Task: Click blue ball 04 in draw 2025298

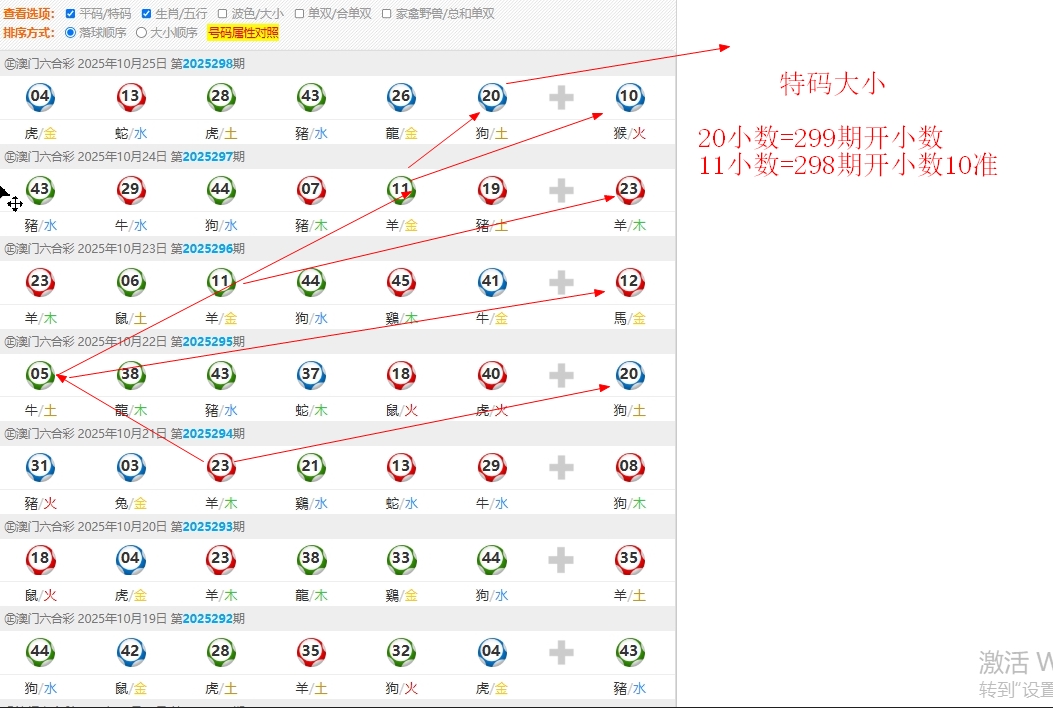Action: point(40,97)
